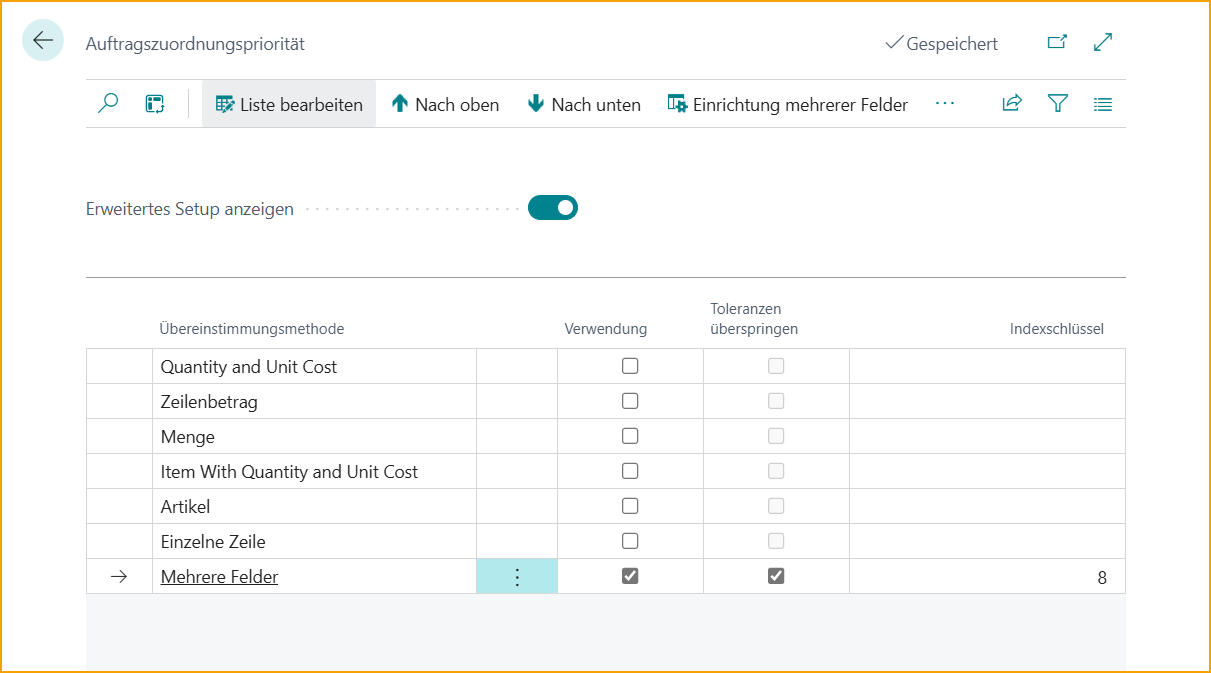Viewport: 1211px width, 673px height.
Task: Open row options for Mehrere Felder
Action: point(517,577)
